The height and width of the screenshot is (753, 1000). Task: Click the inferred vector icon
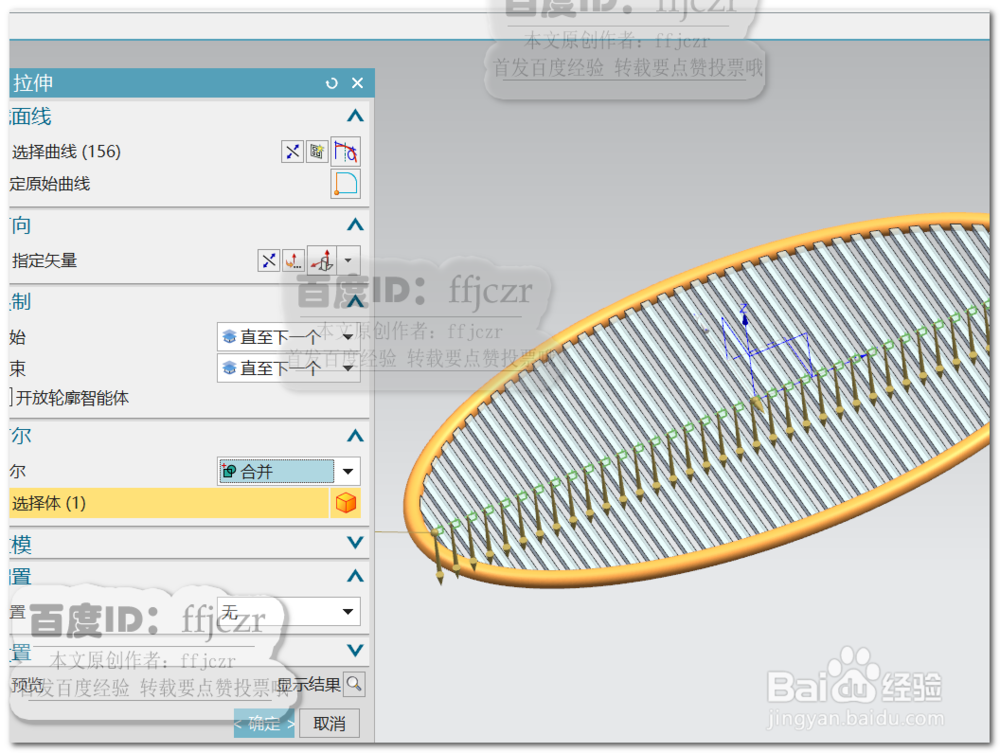click(322, 260)
